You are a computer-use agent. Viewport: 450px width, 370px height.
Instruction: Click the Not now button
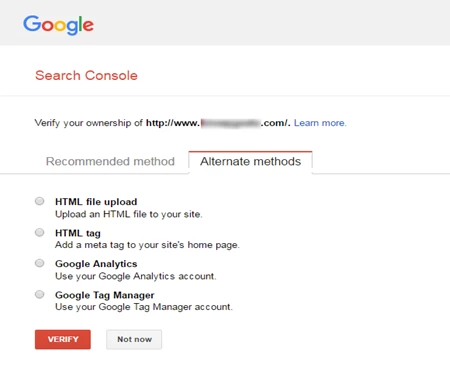point(134,339)
